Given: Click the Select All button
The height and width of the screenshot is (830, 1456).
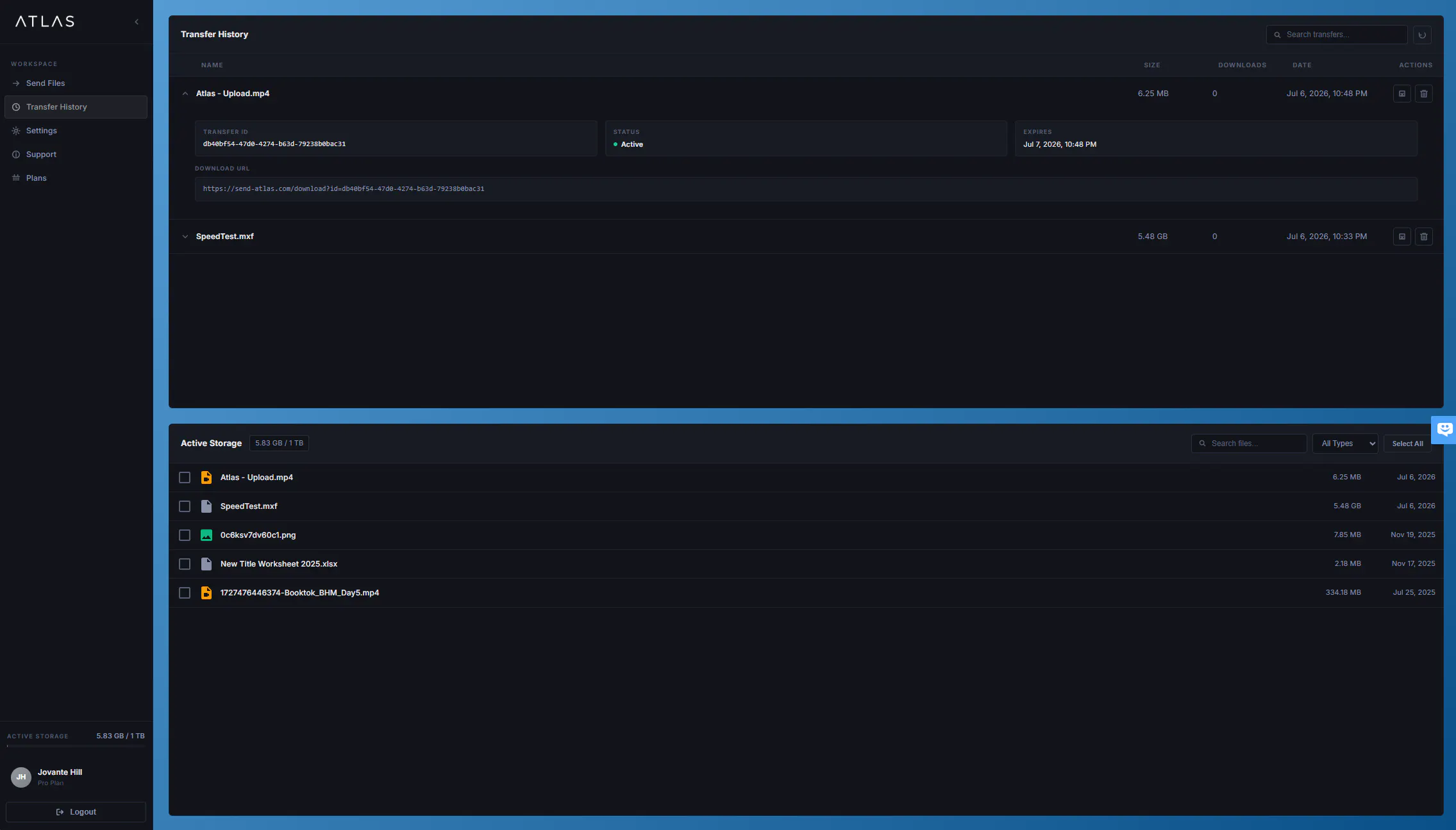Looking at the screenshot, I should (x=1407, y=444).
